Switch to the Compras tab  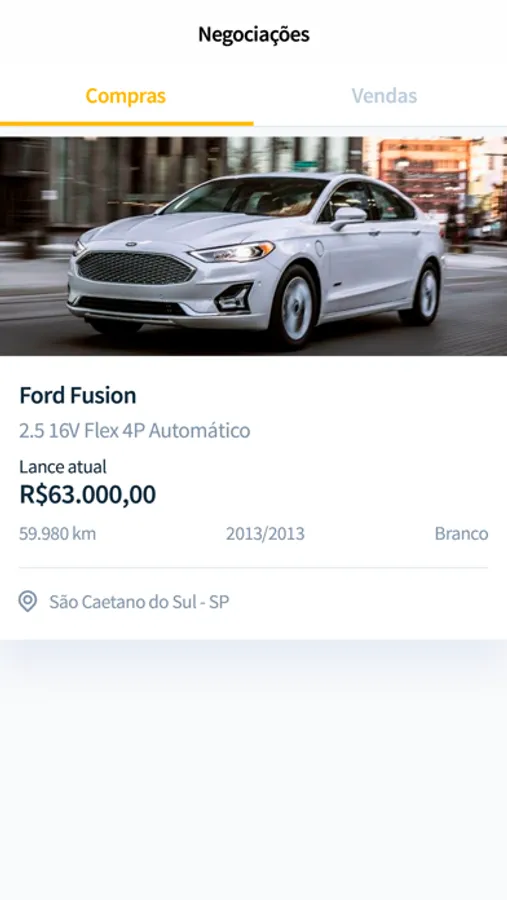[x=126, y=95]
